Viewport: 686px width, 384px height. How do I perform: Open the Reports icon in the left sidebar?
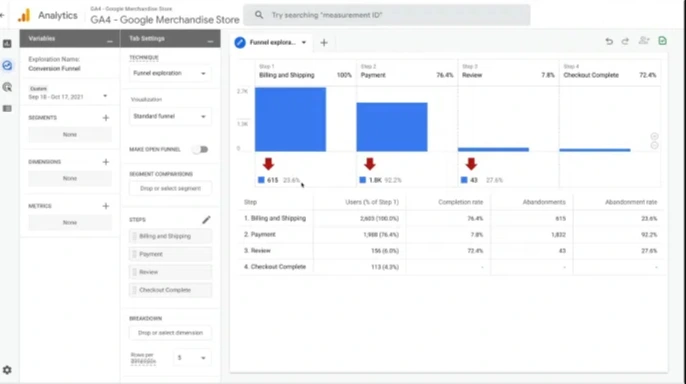click(7, 44)
